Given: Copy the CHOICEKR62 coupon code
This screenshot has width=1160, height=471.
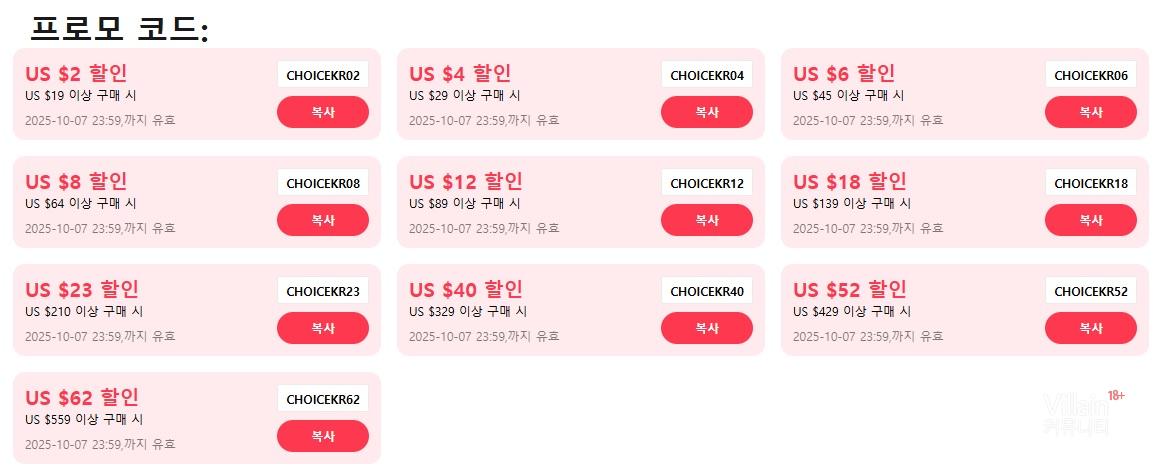Looking at the screenshot, I should (322, 436).
